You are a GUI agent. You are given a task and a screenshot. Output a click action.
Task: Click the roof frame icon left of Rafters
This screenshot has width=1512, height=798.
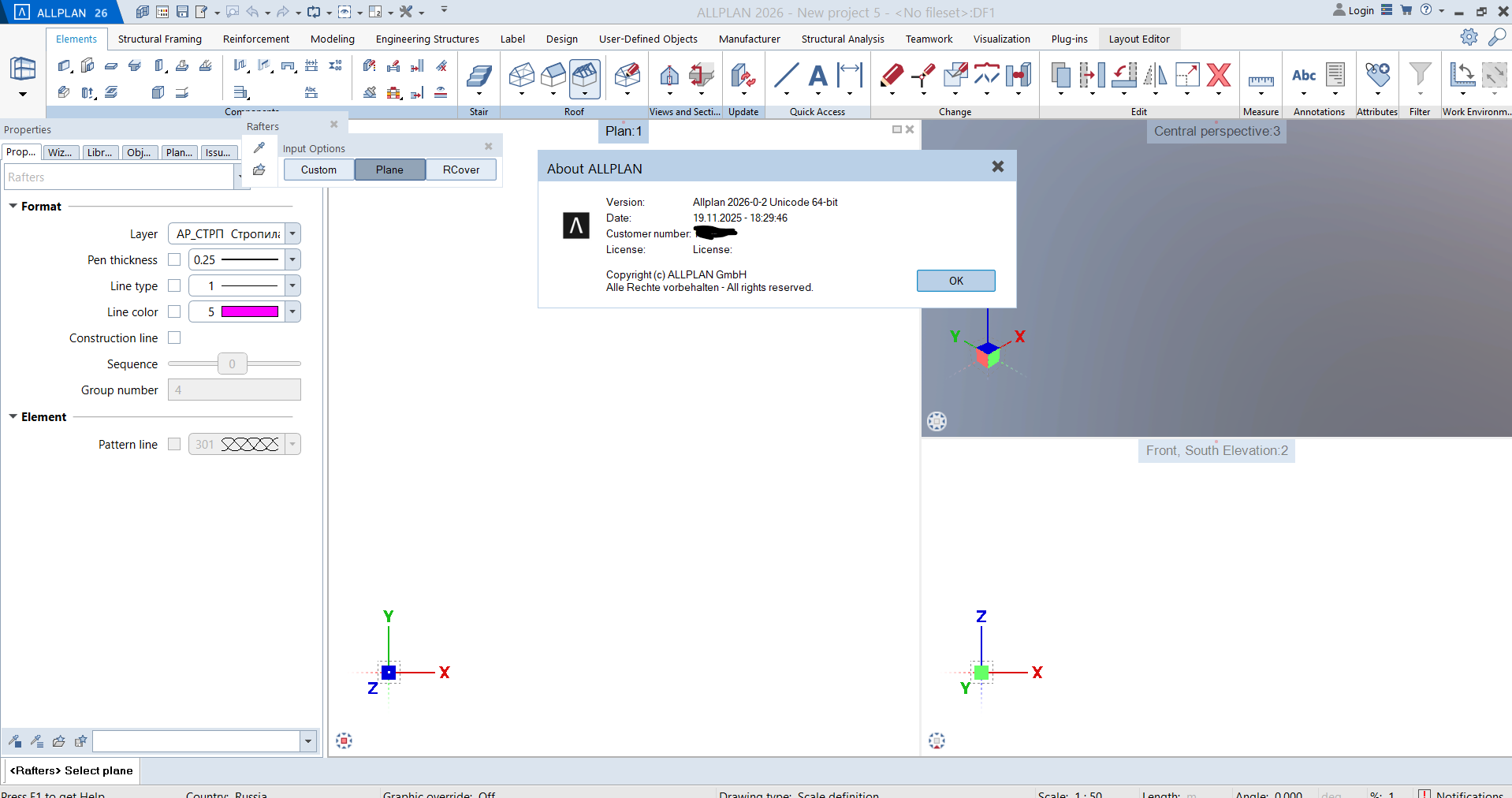(553, 76)
